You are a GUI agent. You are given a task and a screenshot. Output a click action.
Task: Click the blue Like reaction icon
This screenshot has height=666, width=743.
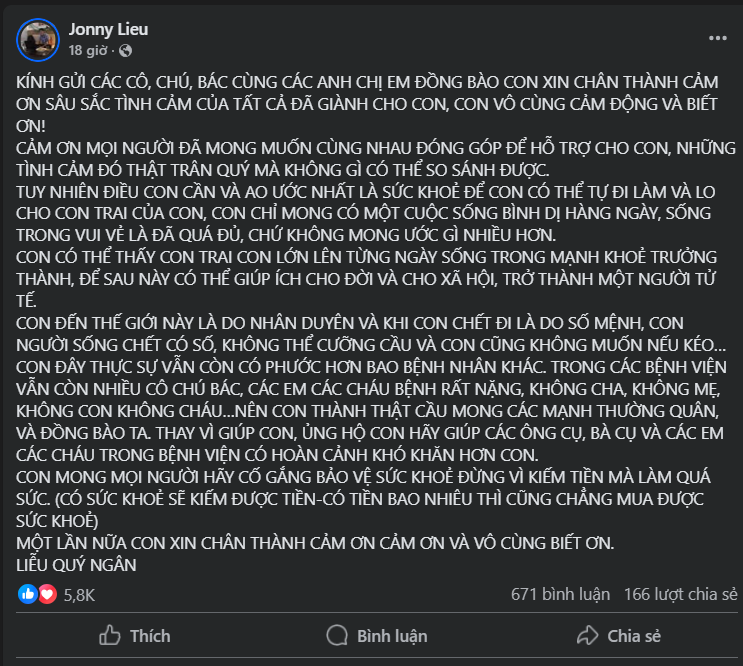pyautogui.click(x=28, y=594)
